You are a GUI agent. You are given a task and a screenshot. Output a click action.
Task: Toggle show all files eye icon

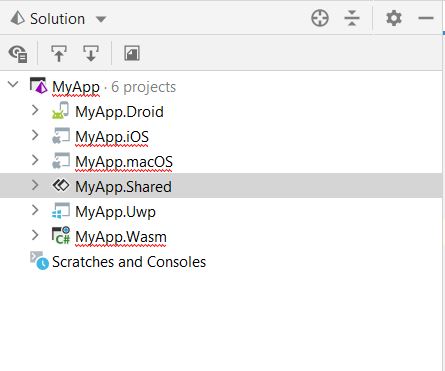[x=18, y=53]
